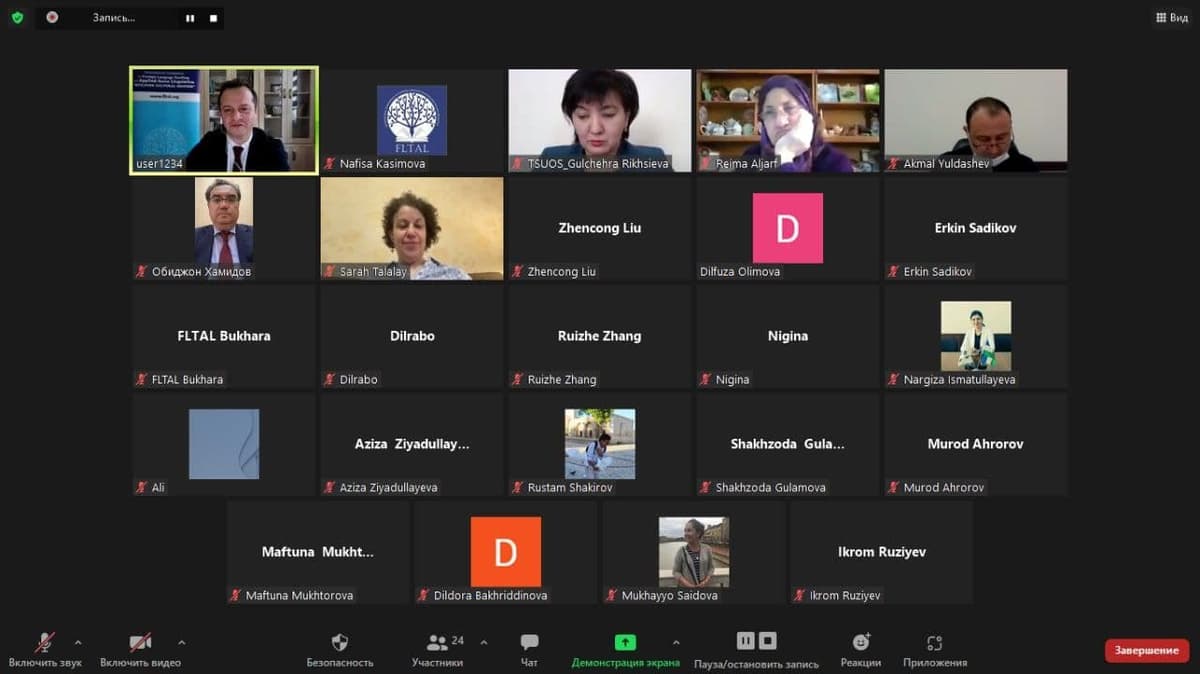Open the Участники participants panel
Viewport: 1200px width, 674px height.
point(437,650)
